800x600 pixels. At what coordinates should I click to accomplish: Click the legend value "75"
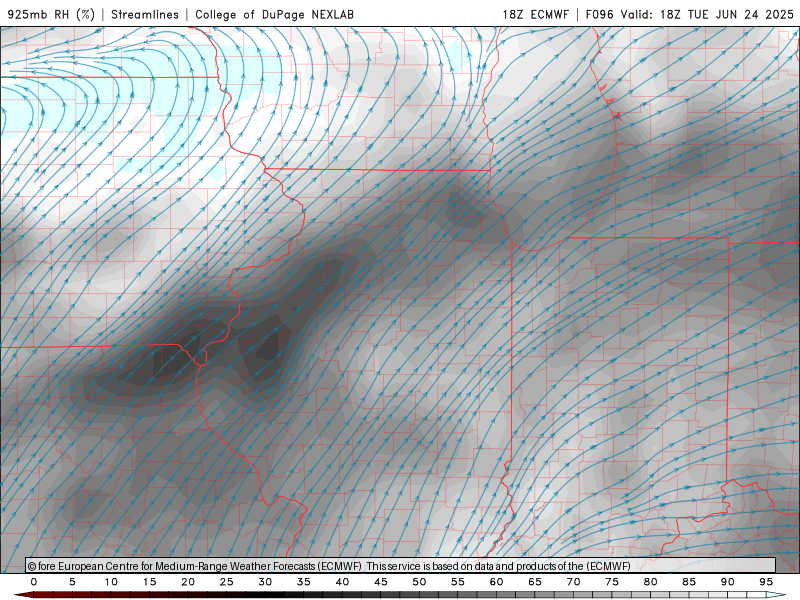(x=612, y=582)
